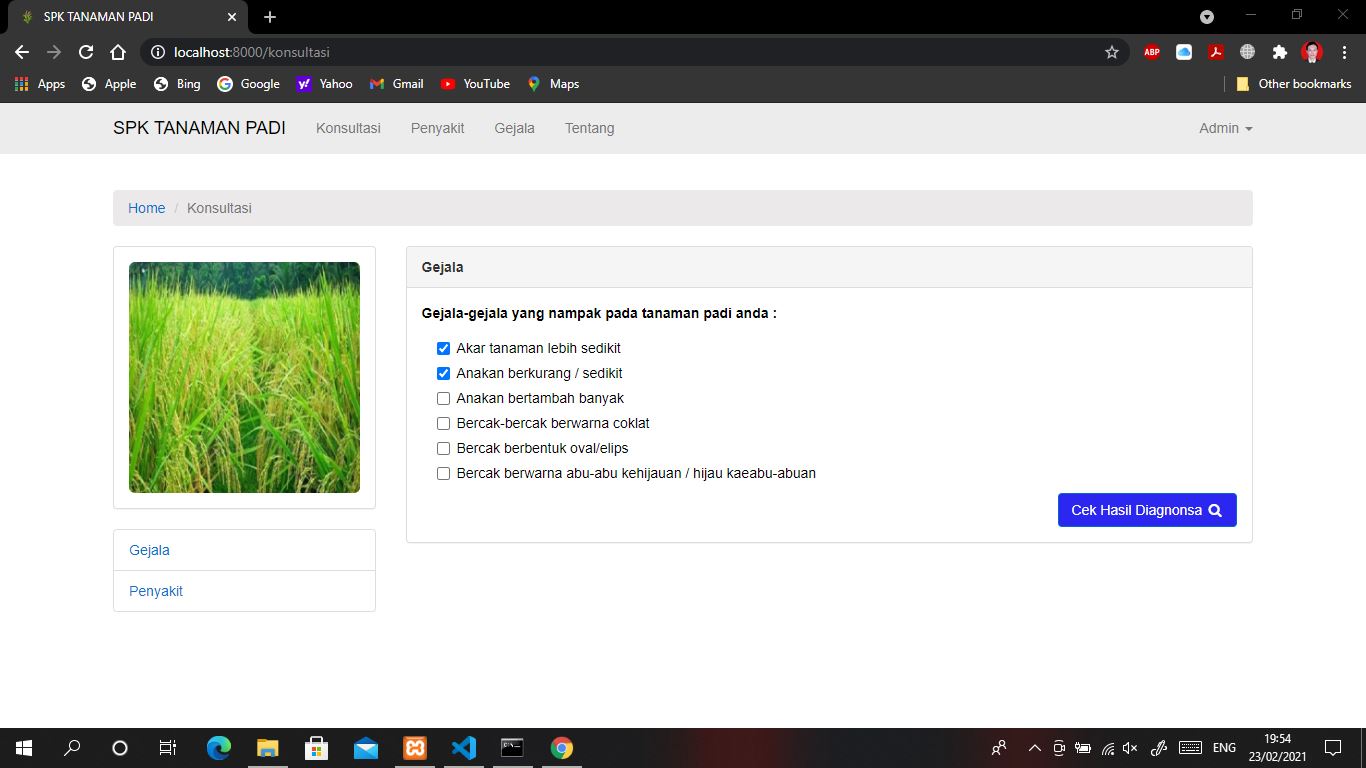This screenshot has width=1366, height=768.
Task: Open Visual Studio Code from the taskbar
Action: point(463,747)
